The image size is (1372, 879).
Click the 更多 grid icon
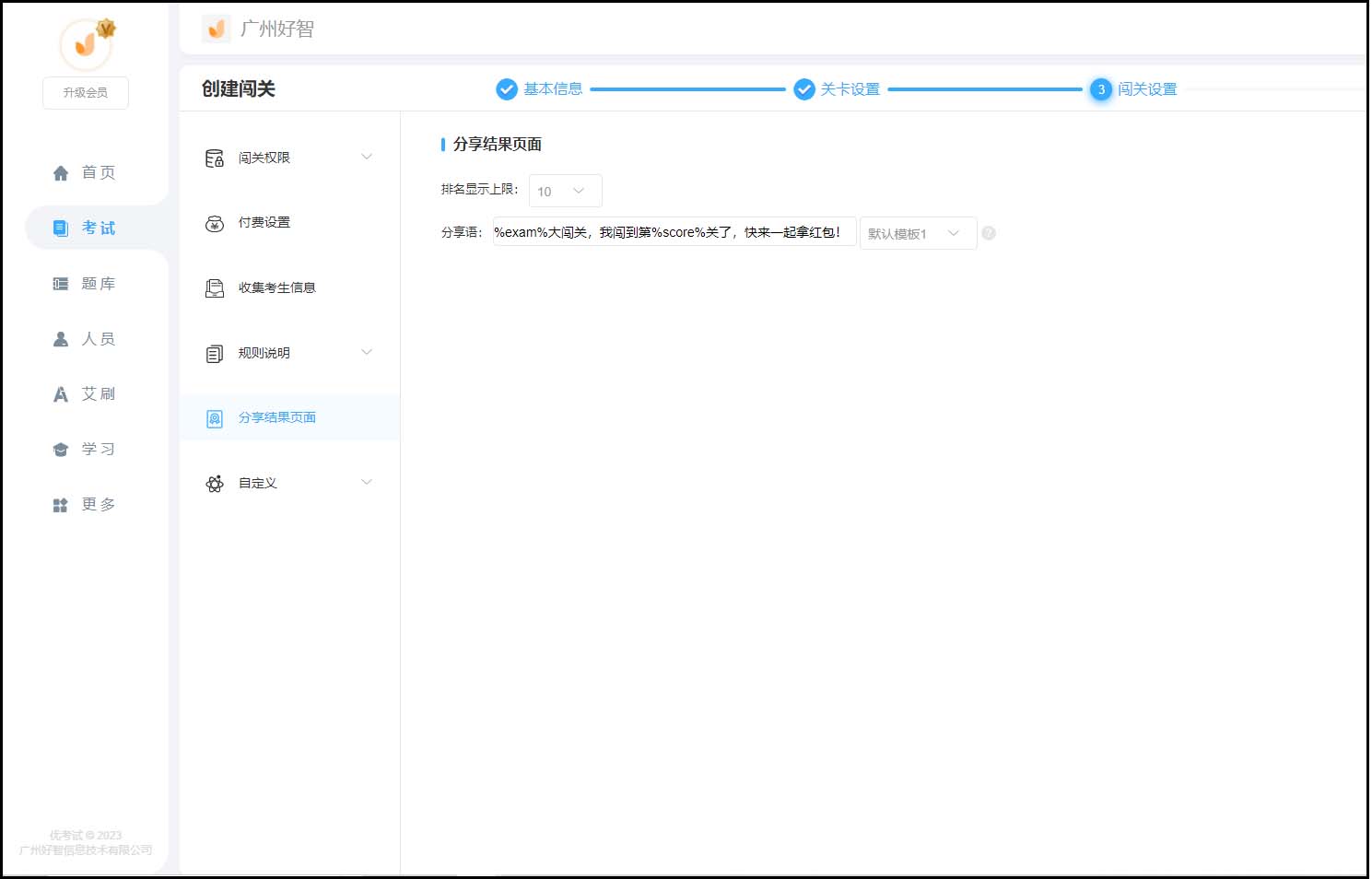(x=61, y=505)
